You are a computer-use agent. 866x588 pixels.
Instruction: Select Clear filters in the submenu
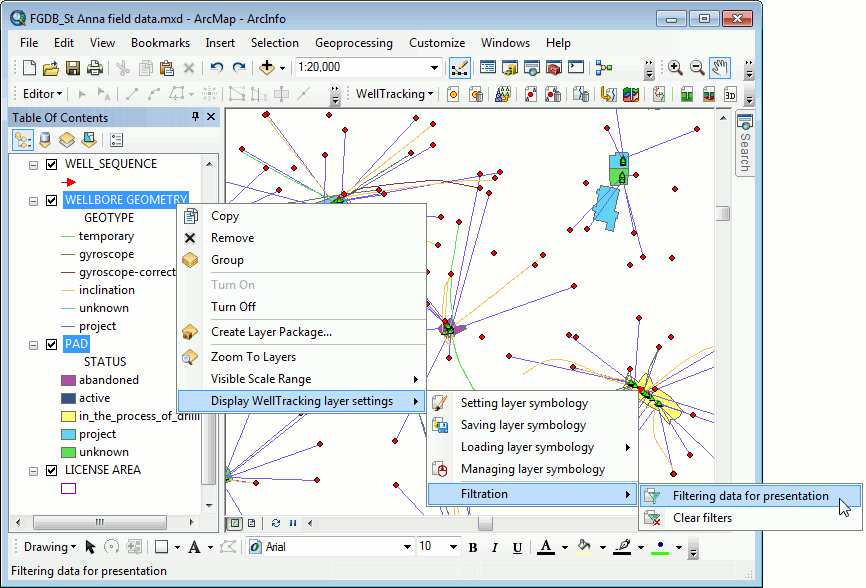tap(751, 518)
